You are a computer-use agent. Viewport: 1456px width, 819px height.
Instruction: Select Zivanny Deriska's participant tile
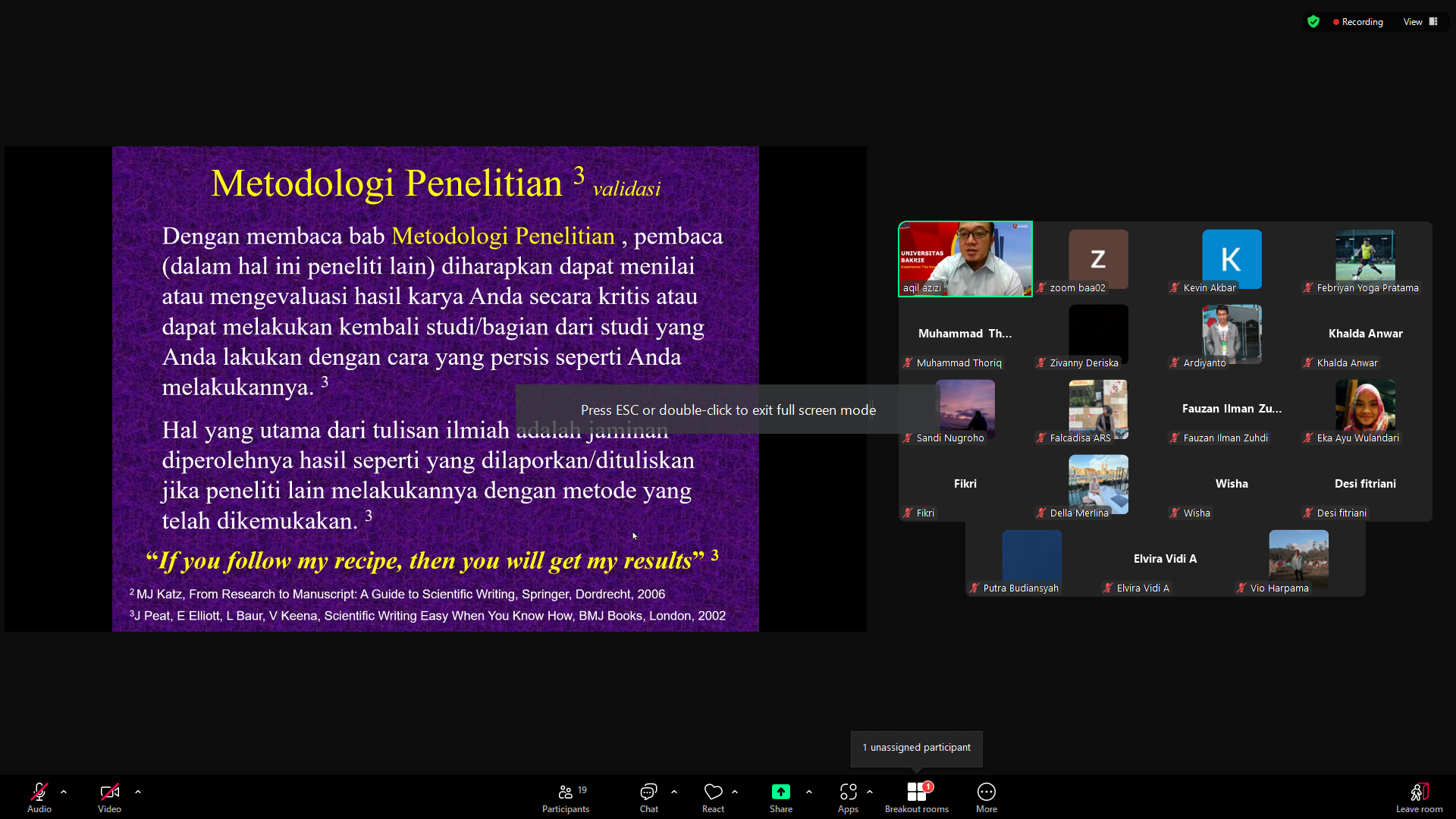pos(1099,334)
